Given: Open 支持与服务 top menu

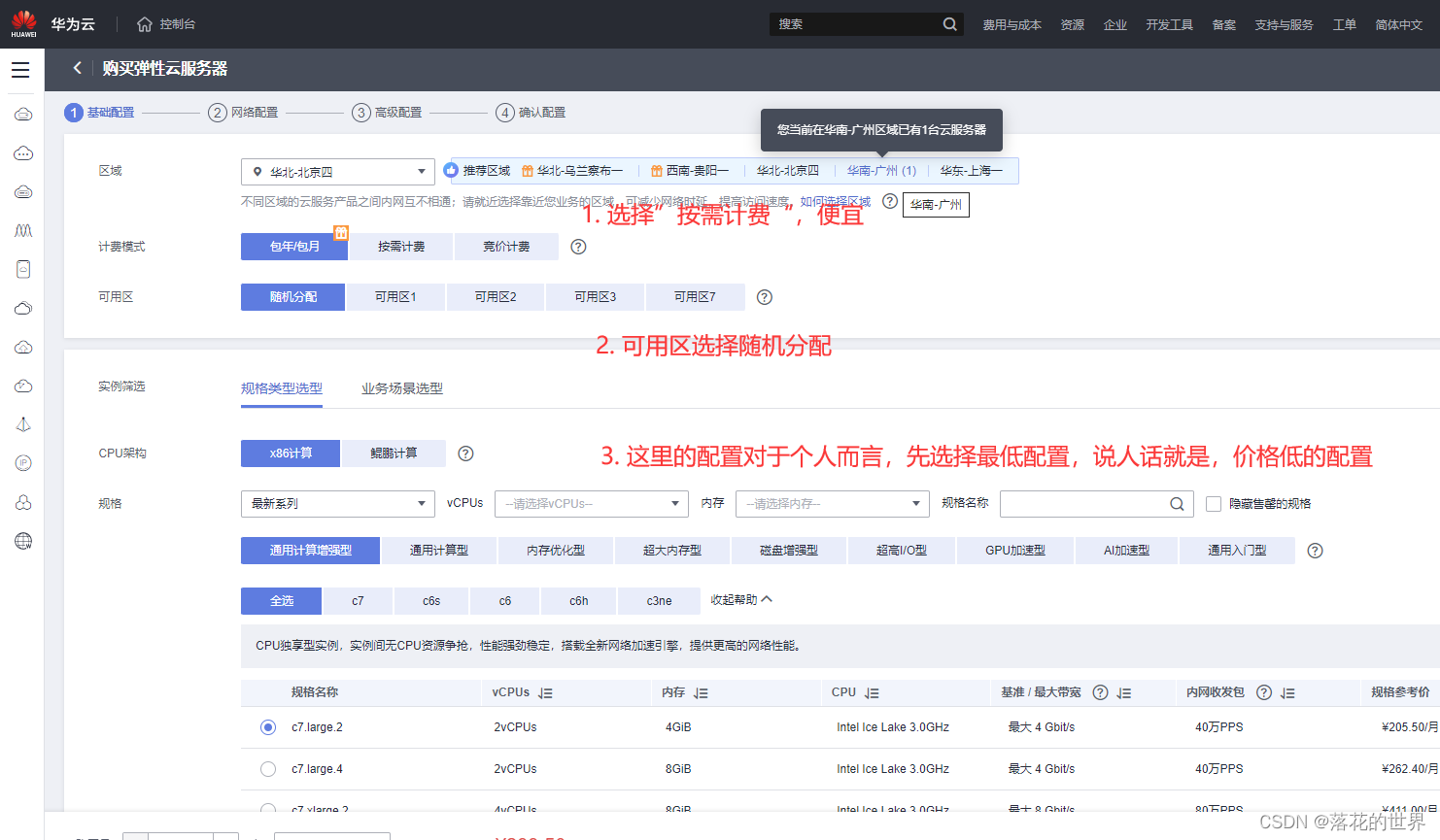Looking at the screenshot, I should pyautogui.click(x=1284, y=25).
